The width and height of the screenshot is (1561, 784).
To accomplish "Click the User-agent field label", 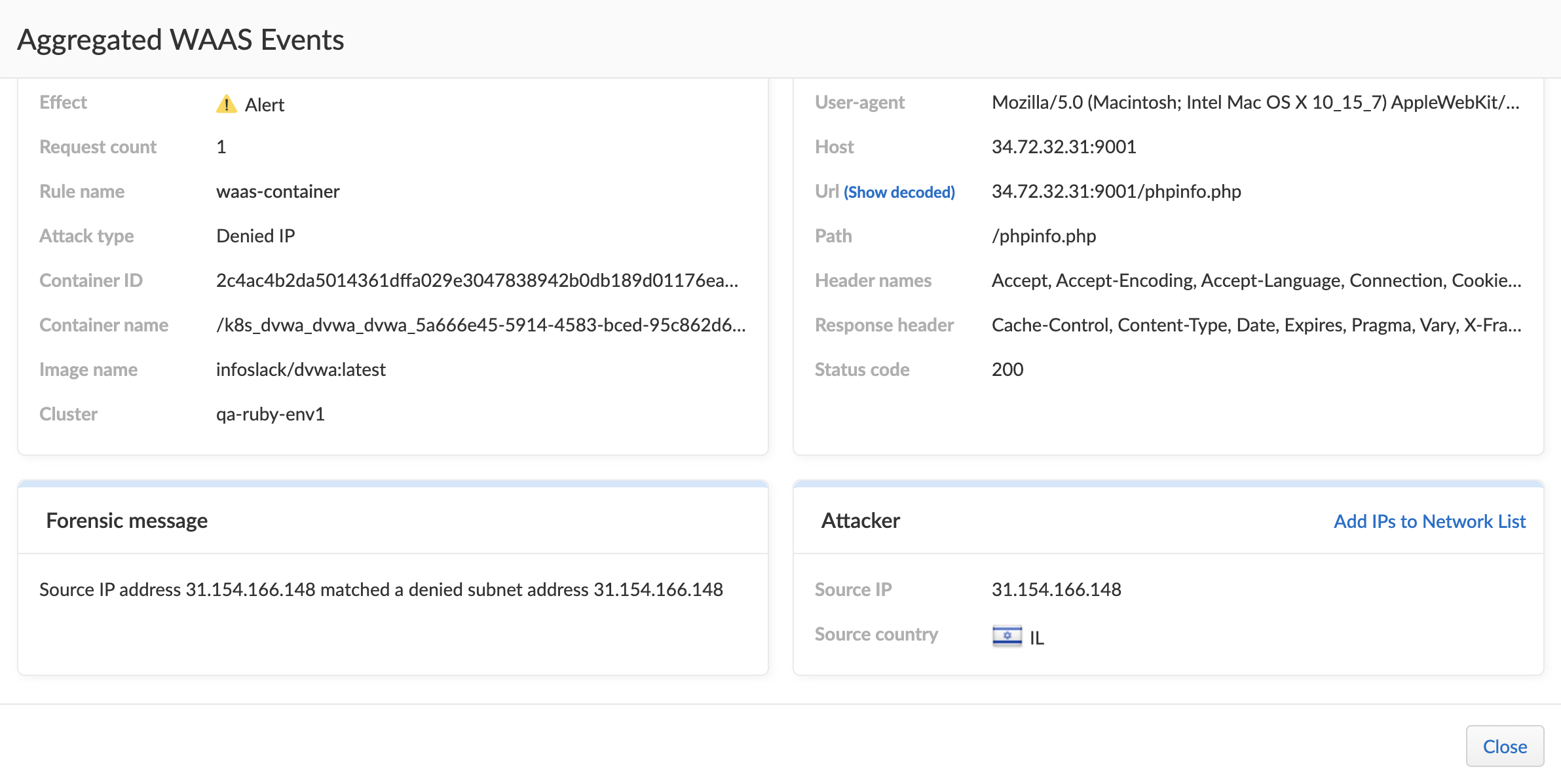I will pos(859,102).
